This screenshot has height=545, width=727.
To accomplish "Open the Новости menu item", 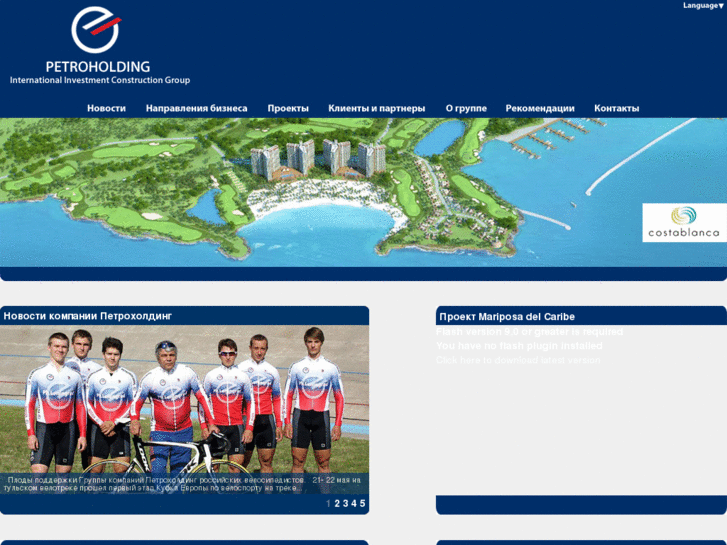I will point(106,108).
